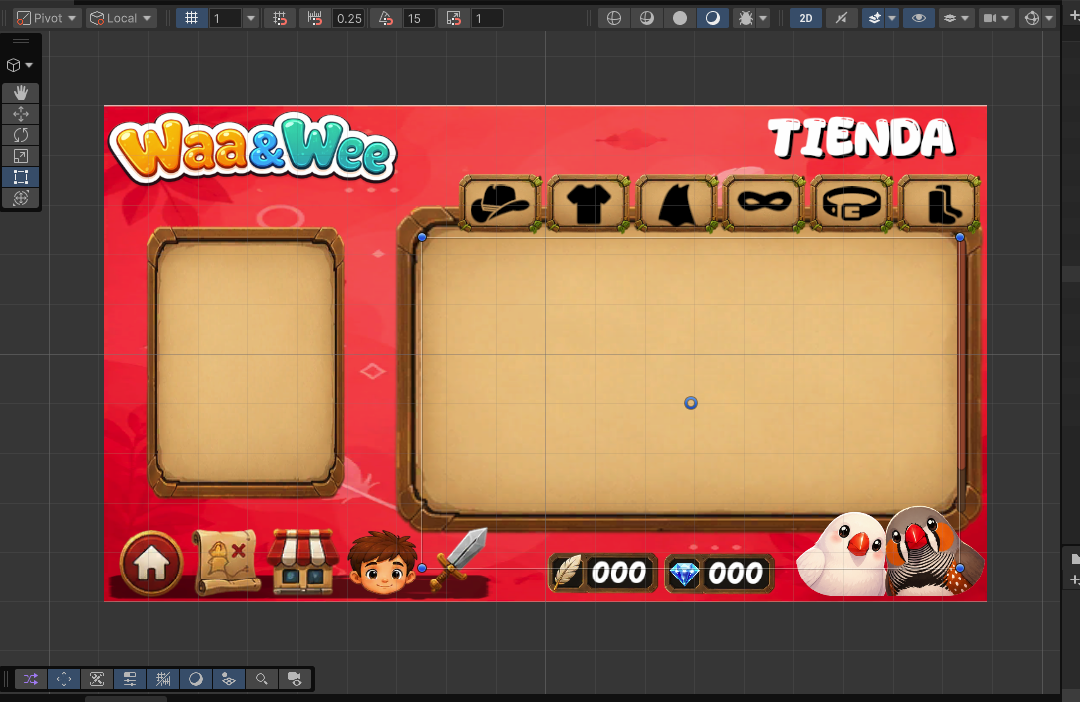Click the scale snap icon
Image resolution: width=1080 pixels, height=702 pixels.
tap(453, 19)
